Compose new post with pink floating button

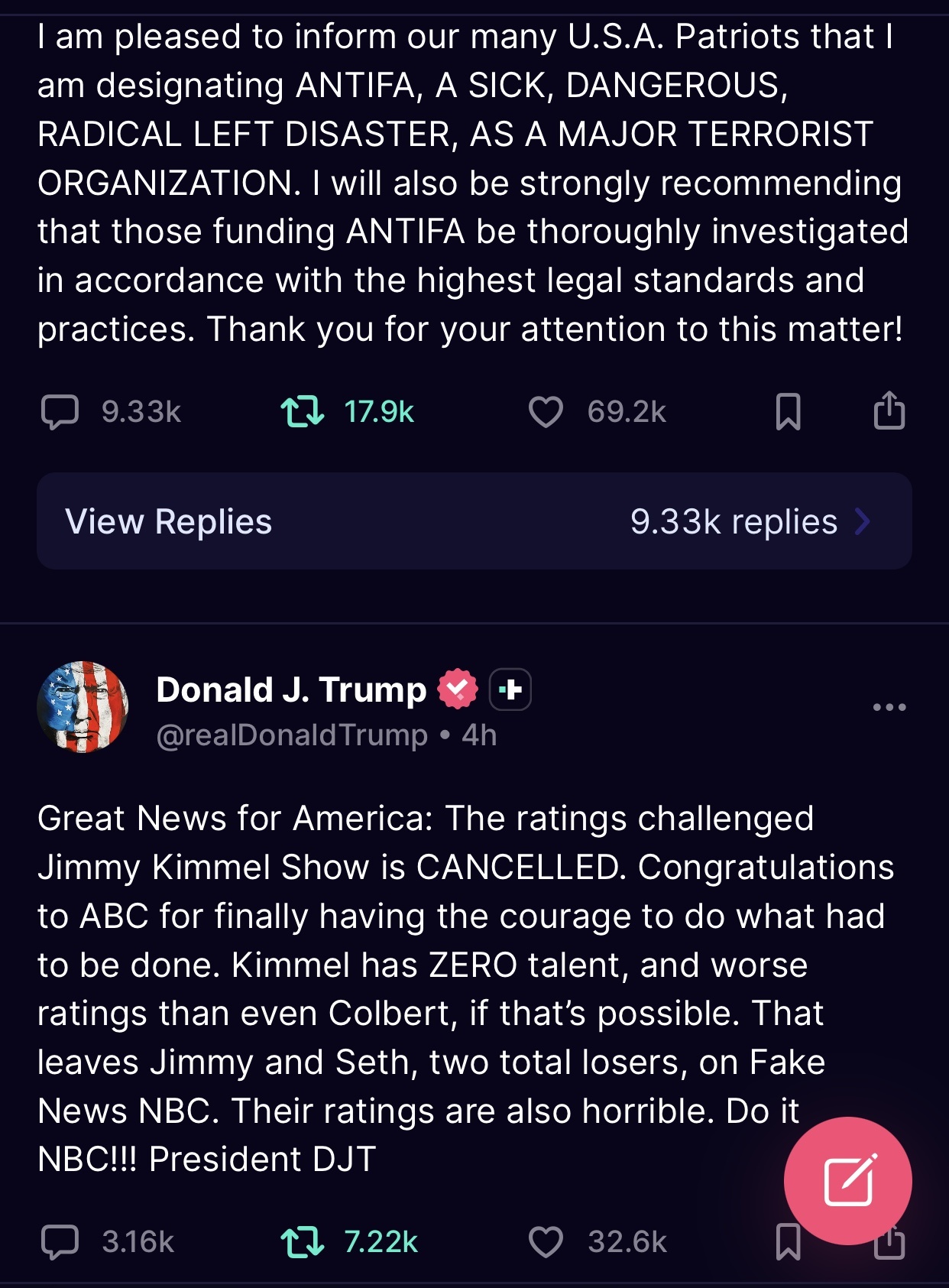(848, 1181)
